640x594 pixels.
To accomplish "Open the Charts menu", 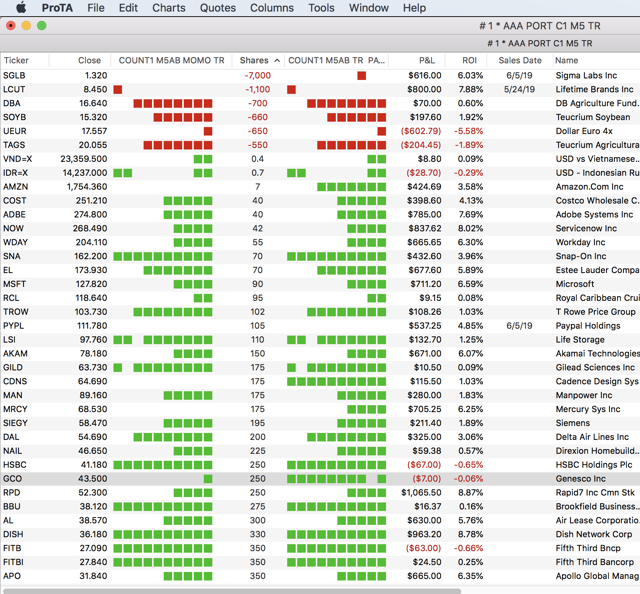I will 169,8.
